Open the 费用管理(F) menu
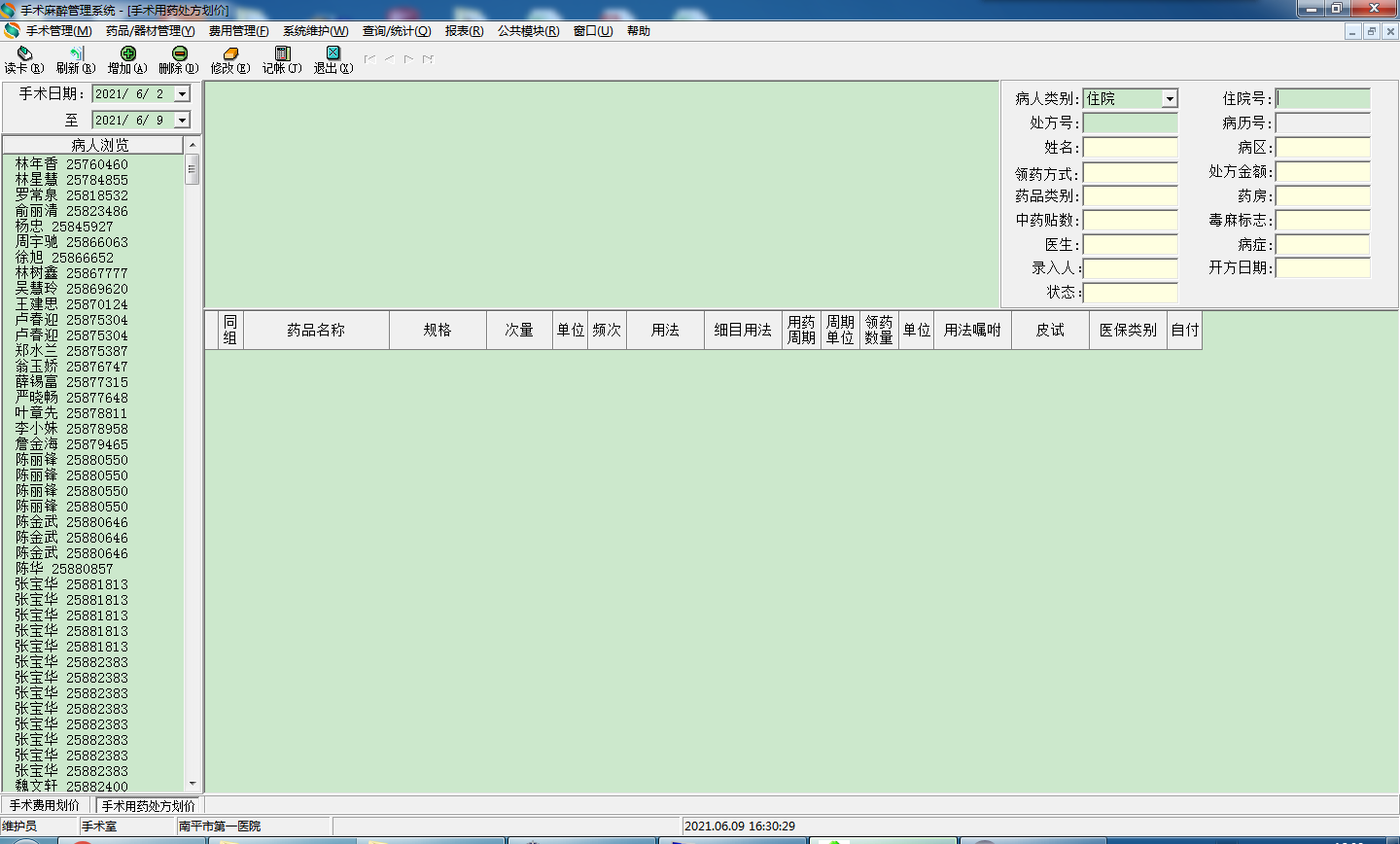This screenshot has height=844, width=1400. (x=239, y=31)
